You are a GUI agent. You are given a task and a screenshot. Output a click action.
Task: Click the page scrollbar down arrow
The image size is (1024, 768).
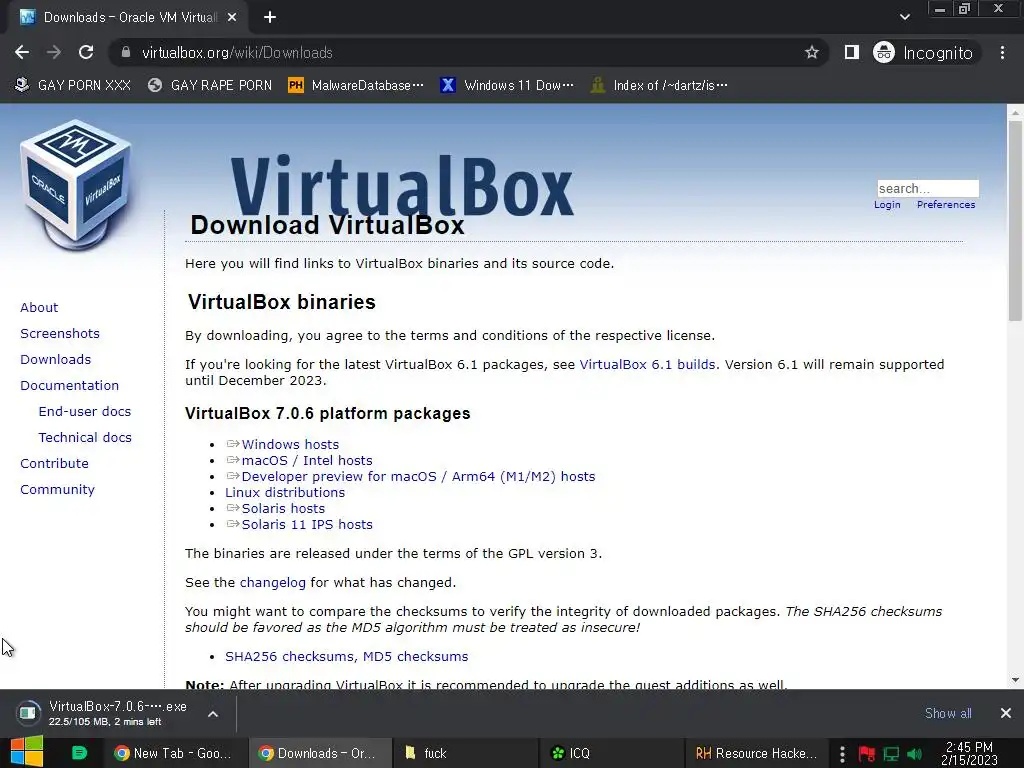click(x=1015, y=680)
